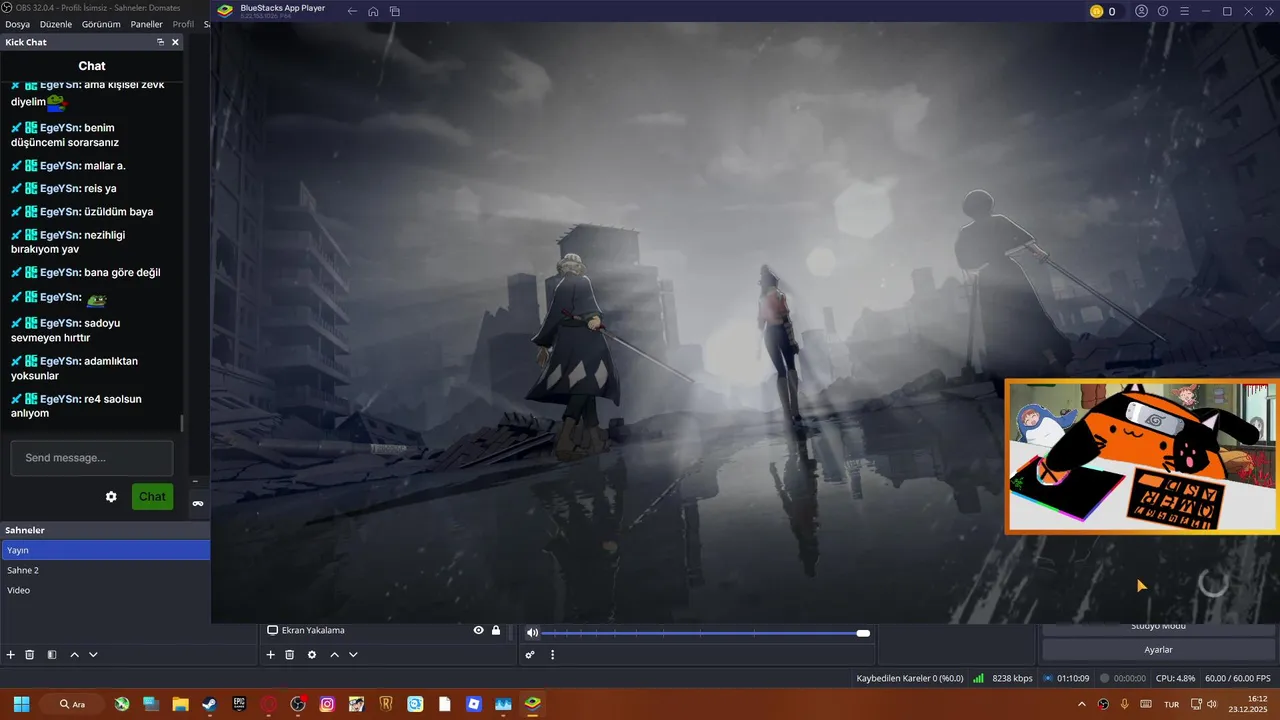Image resolution: width=1280 pixels, height=720 pixels.
Task: Move source up in sources list
Action: click(334, 655)
